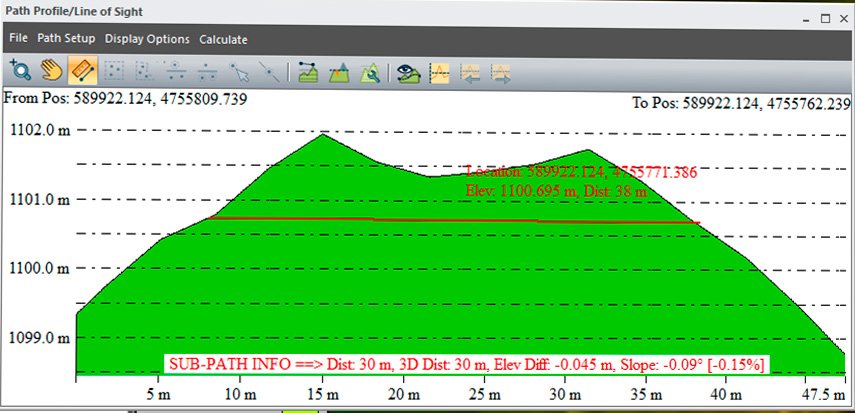Click the grayed-out arrow pointer tool

[x=239, y=71]
